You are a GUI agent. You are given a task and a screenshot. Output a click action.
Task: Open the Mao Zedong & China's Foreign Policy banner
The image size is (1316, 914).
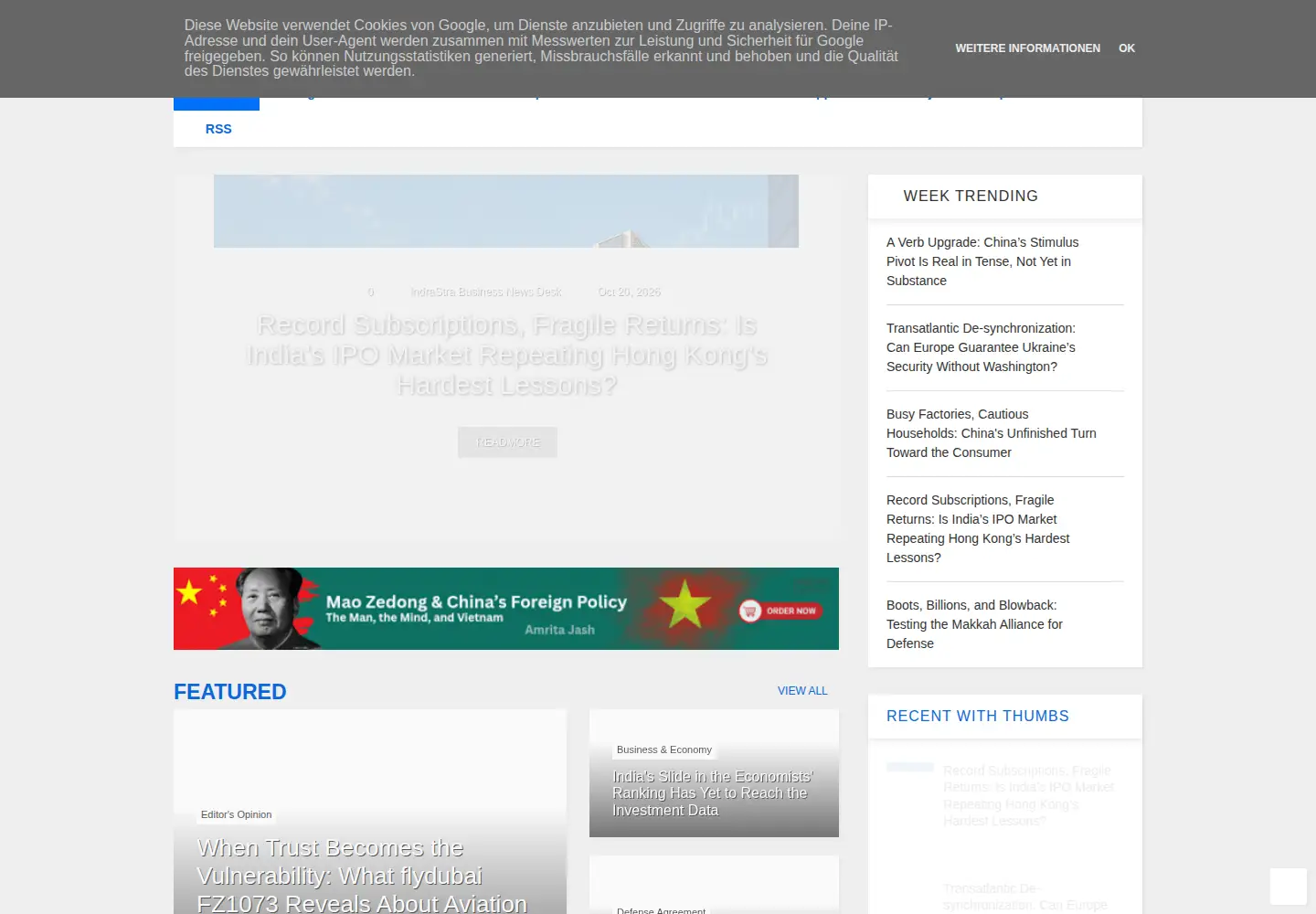pos(506,609)
